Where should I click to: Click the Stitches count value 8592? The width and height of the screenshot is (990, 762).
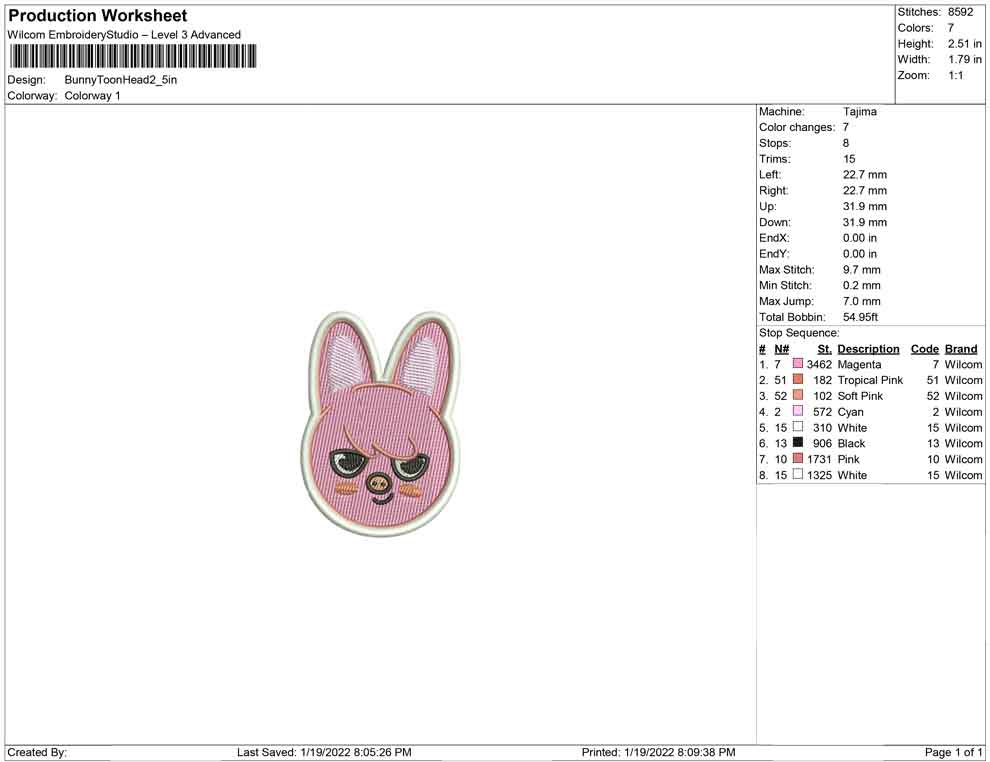tap(960, 12)
